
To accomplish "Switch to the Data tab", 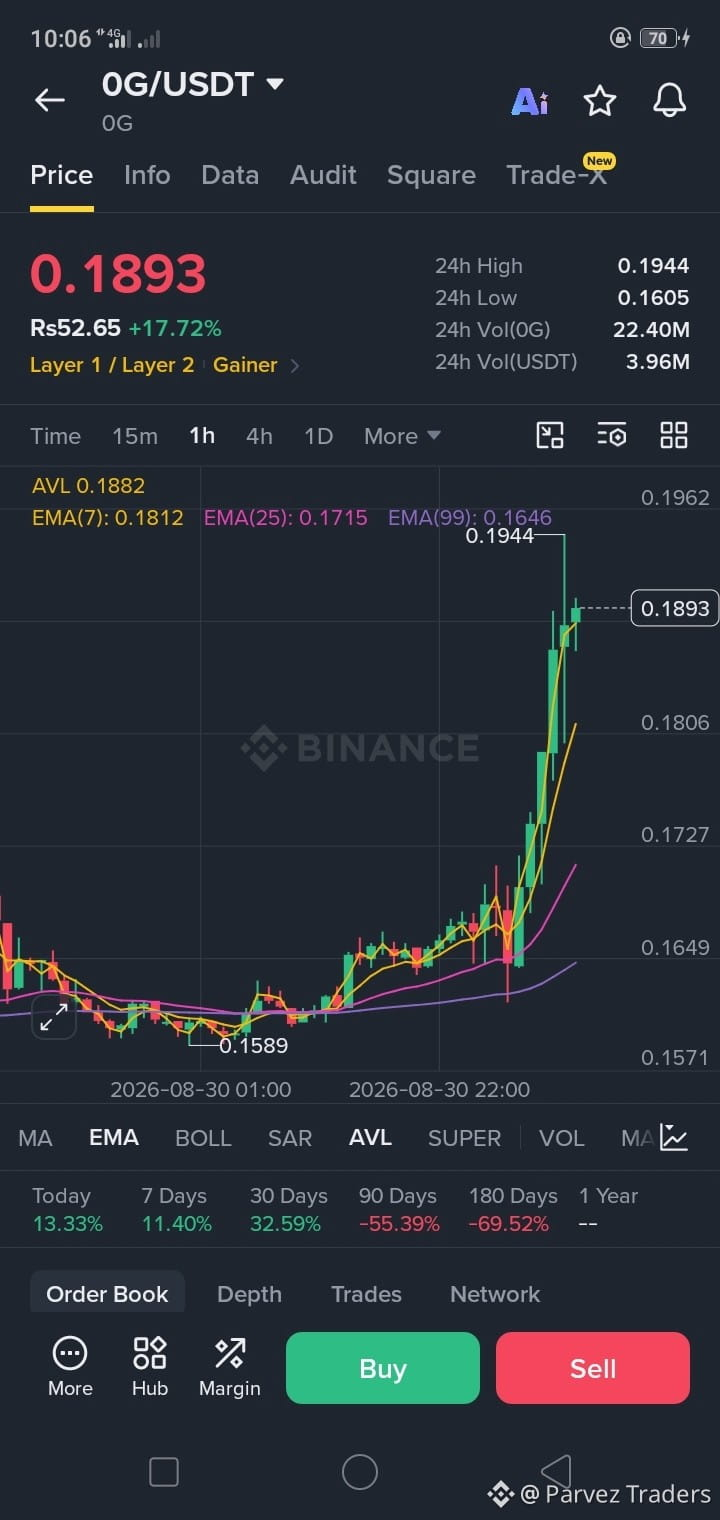I will click(x=230, y=175).
